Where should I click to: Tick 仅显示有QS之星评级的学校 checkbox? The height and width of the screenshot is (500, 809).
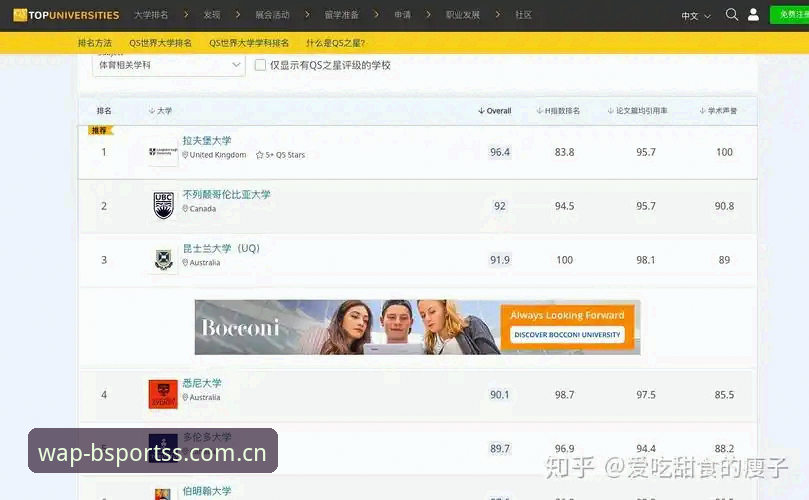261,65
